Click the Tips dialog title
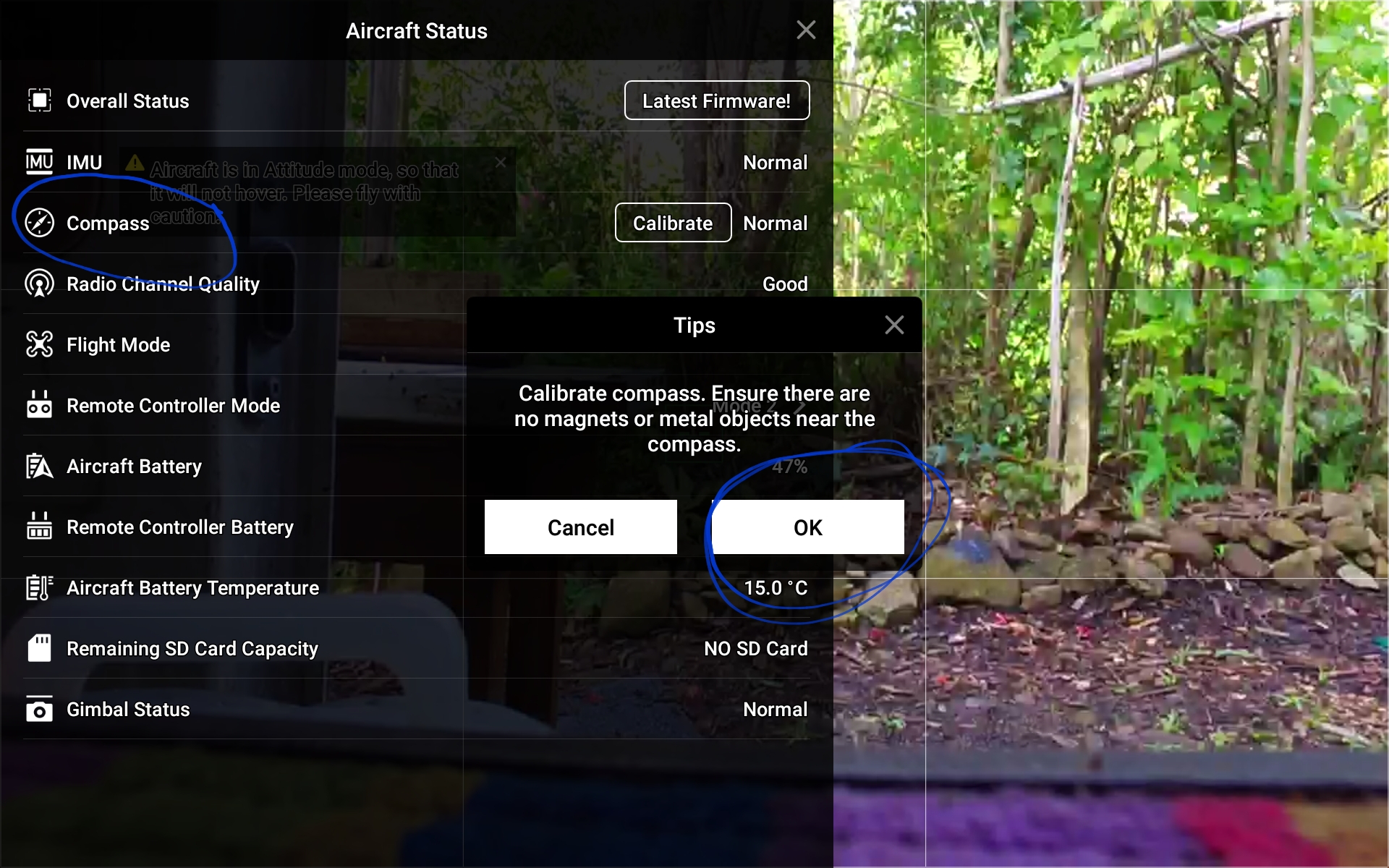Image resolution: width=1389 pixels, height=868 pixels. tap(694, 325)
